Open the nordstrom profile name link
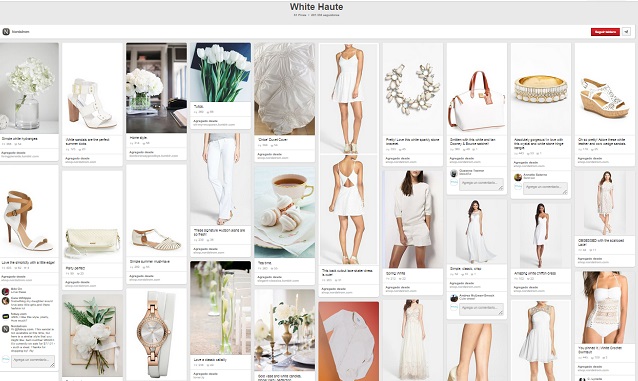The height and width of the screenshot is (381, 638). click(x=20, y=32)
